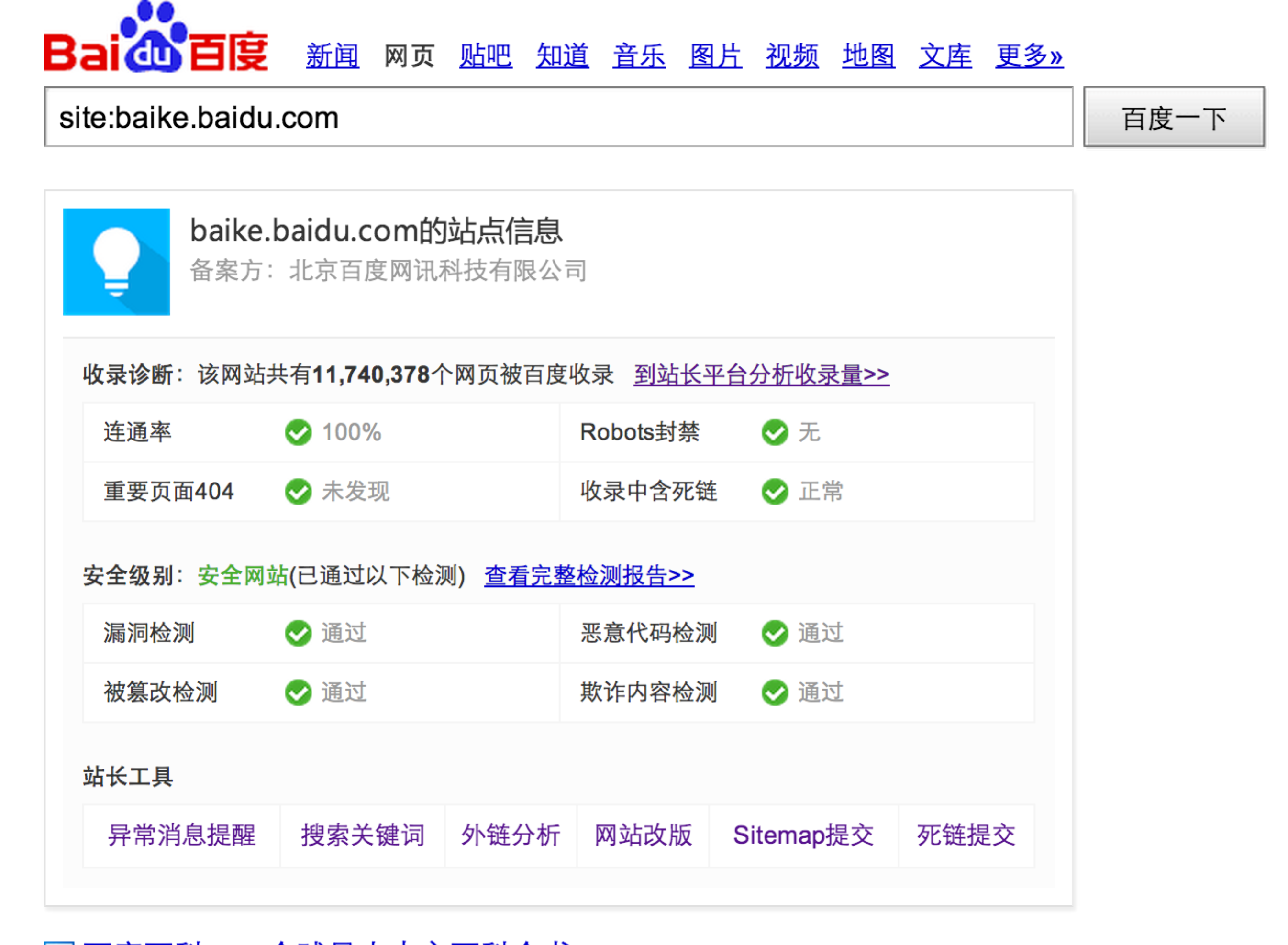Viewport: 1288px width, 945px height.
Task: Click the 漏洞检测 label
Action: click(149, 633)
